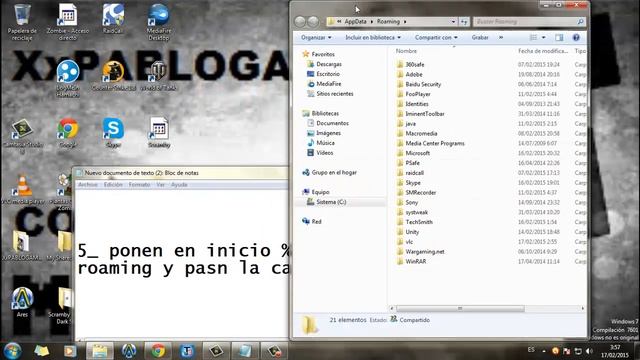This screenshot has width=640, height=360.
Task: Show hidden system tray icons
Action: (x=544, y=351)
